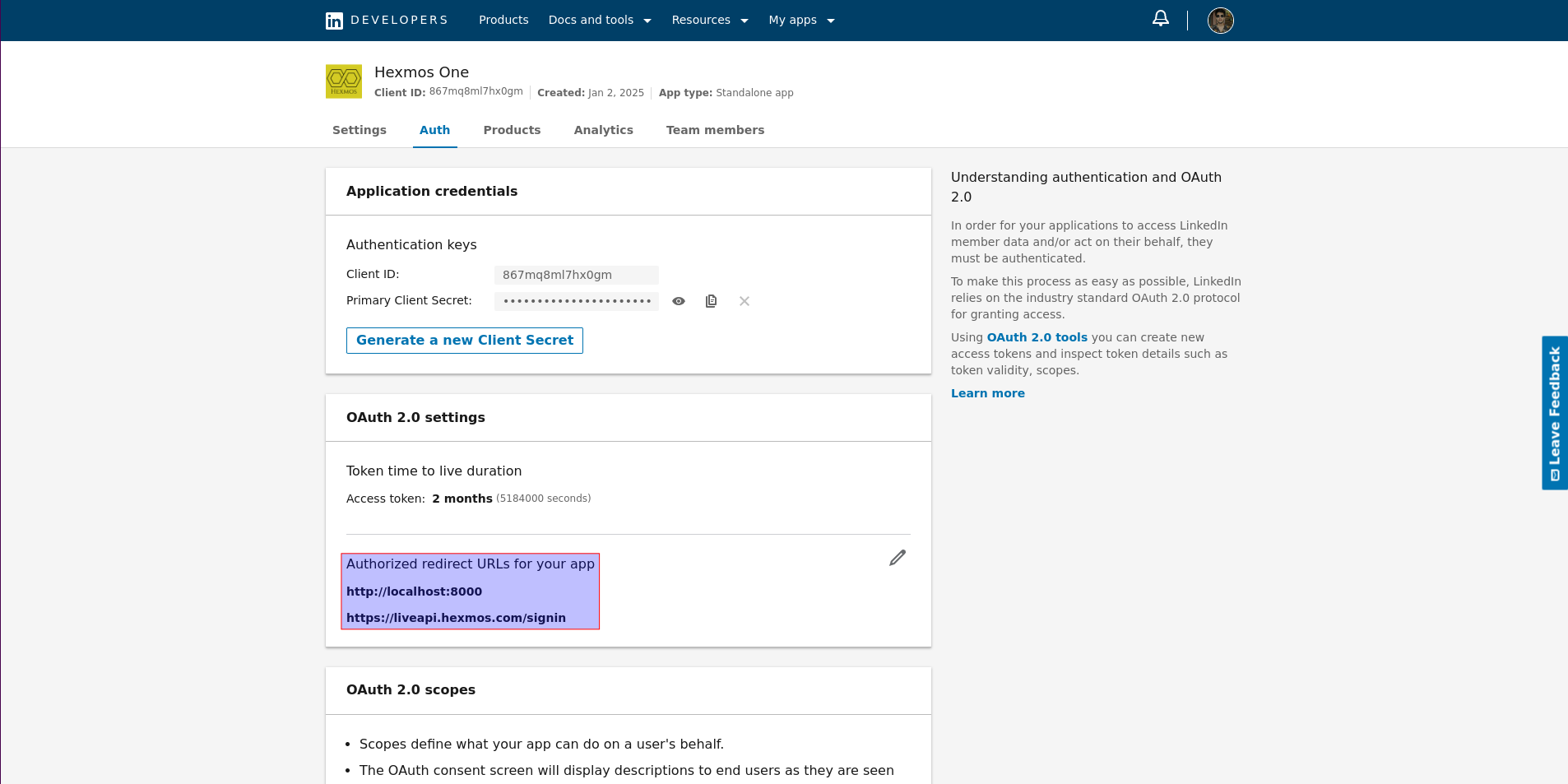Viewport: 1568px width, 784px height.
Task: Click the Leave Feedback side button
Action: [1554, 413]
